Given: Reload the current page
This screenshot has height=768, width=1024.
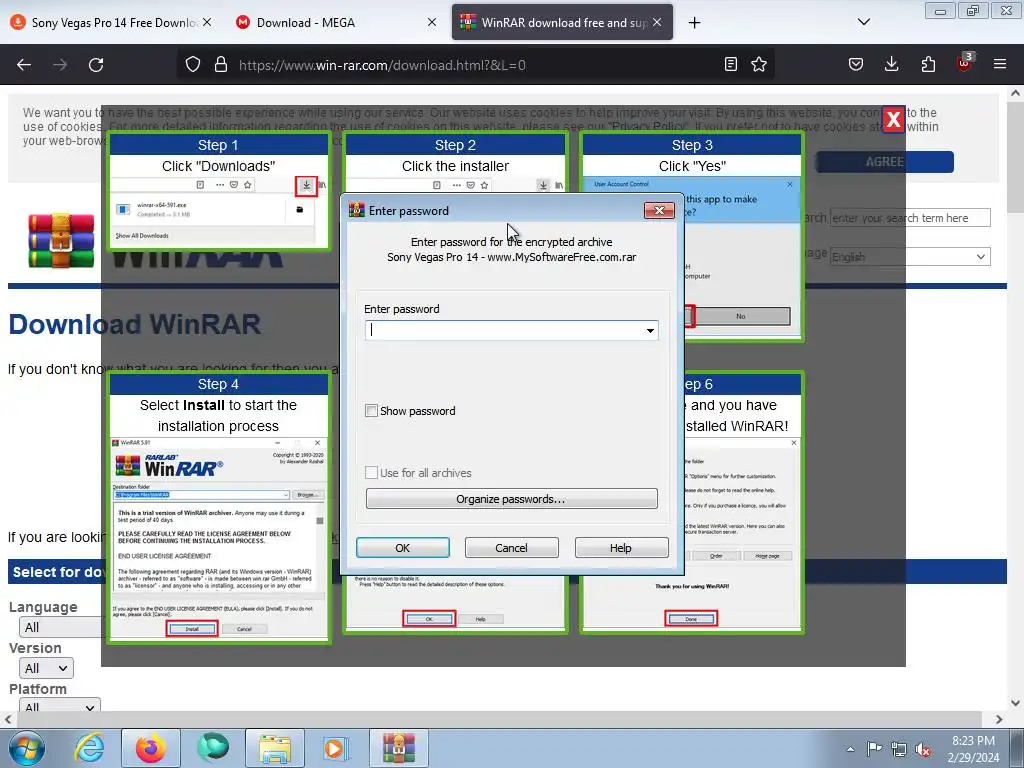Looking at the screenshot, I should click(x=96, y=65).
